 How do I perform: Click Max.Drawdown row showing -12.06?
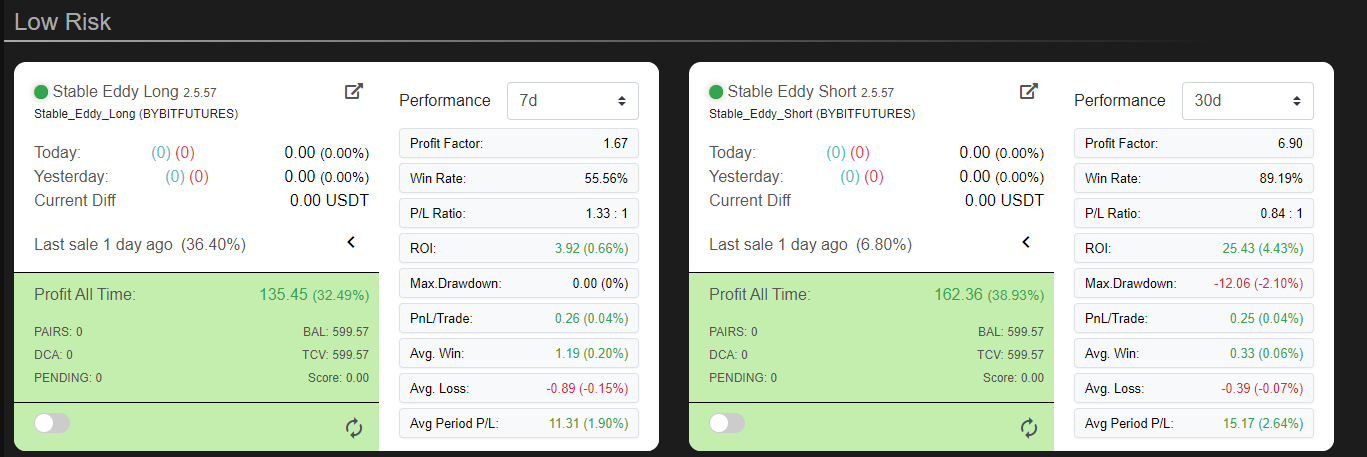pyautogui.click(x=1193, y=284)
